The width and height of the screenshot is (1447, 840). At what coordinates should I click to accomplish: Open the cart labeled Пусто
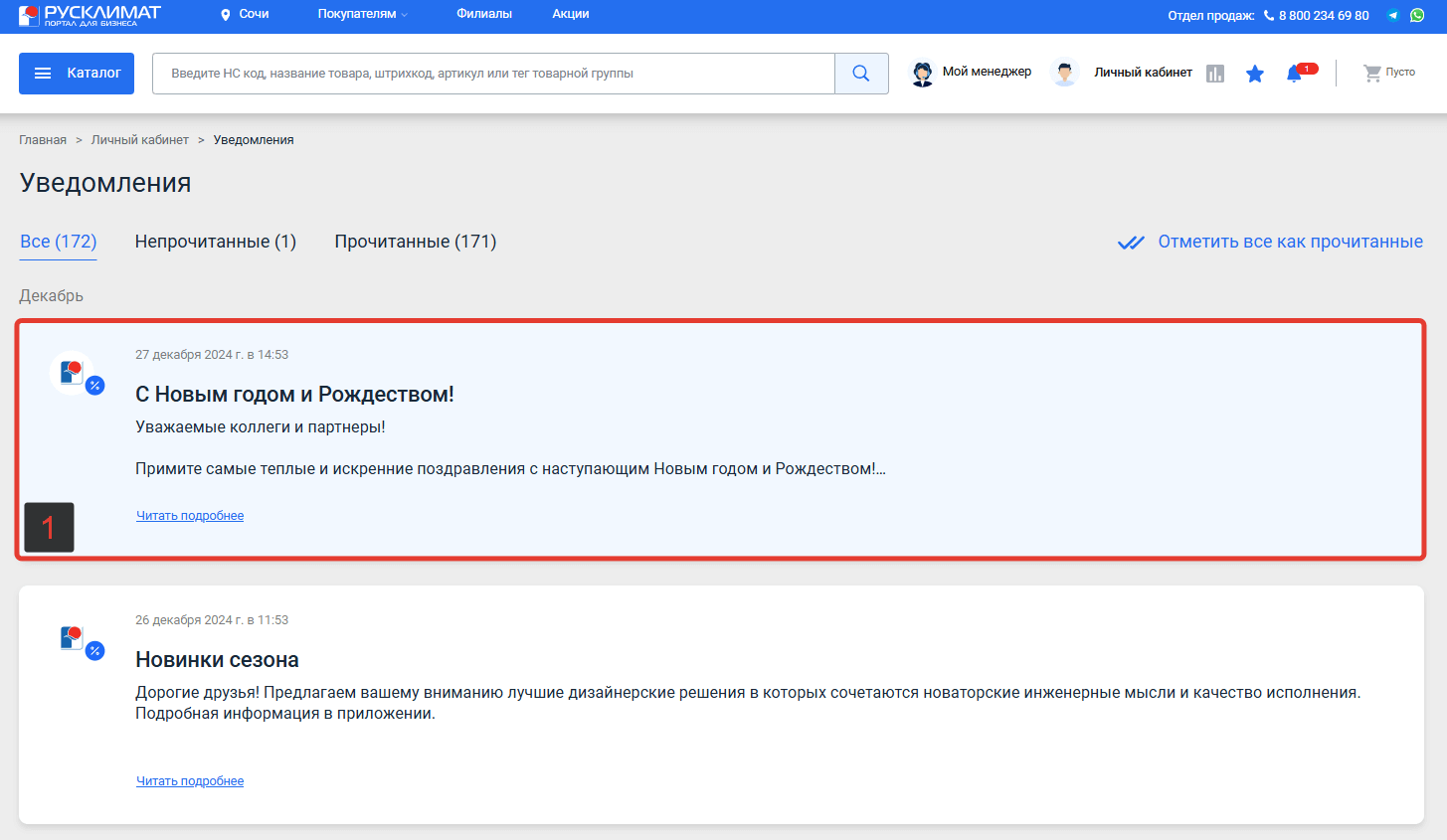(1389, 73)
